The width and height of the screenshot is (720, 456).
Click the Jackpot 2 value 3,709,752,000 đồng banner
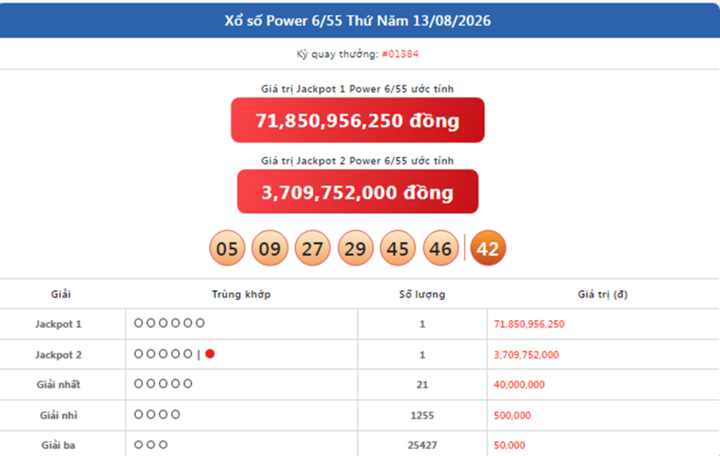click(x=358, y=191)
